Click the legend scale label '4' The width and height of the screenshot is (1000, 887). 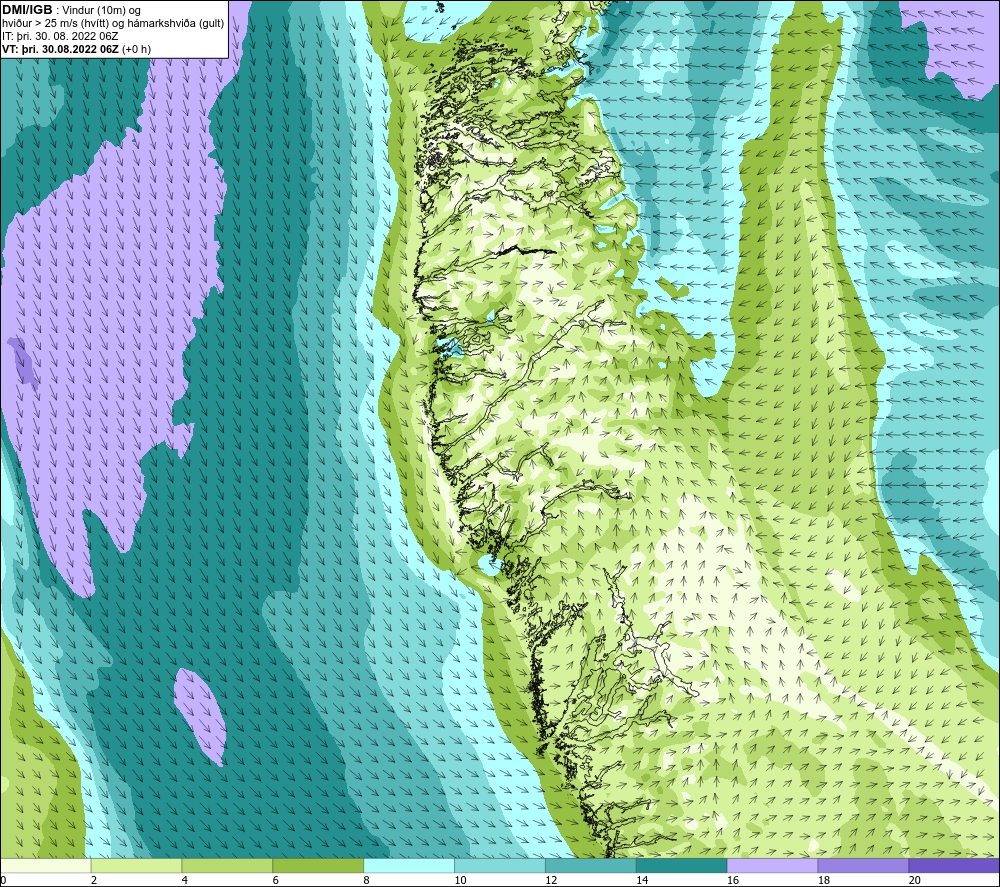click(x=184, y=881)
